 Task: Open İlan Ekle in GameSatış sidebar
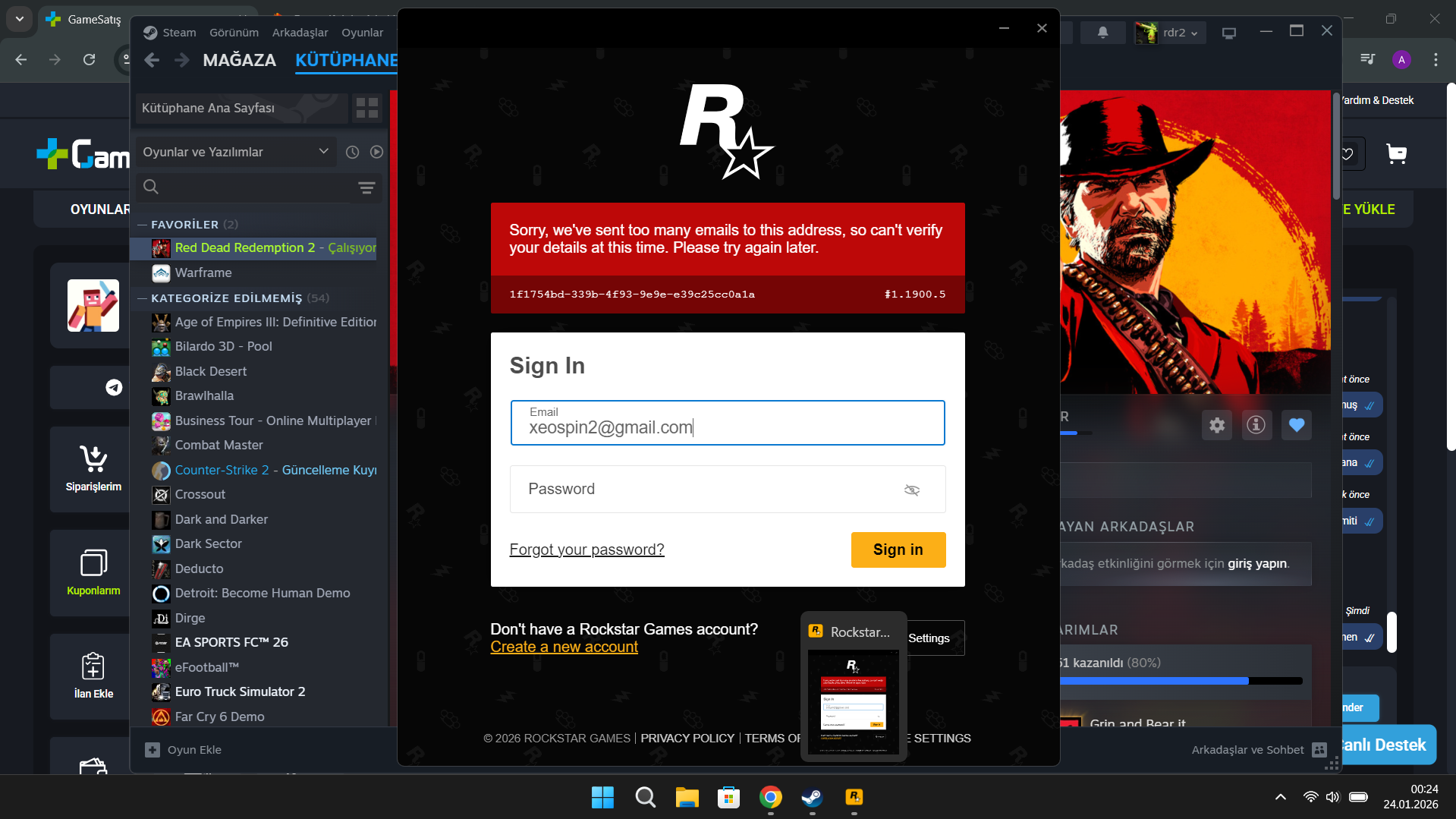tap(93, 676)
